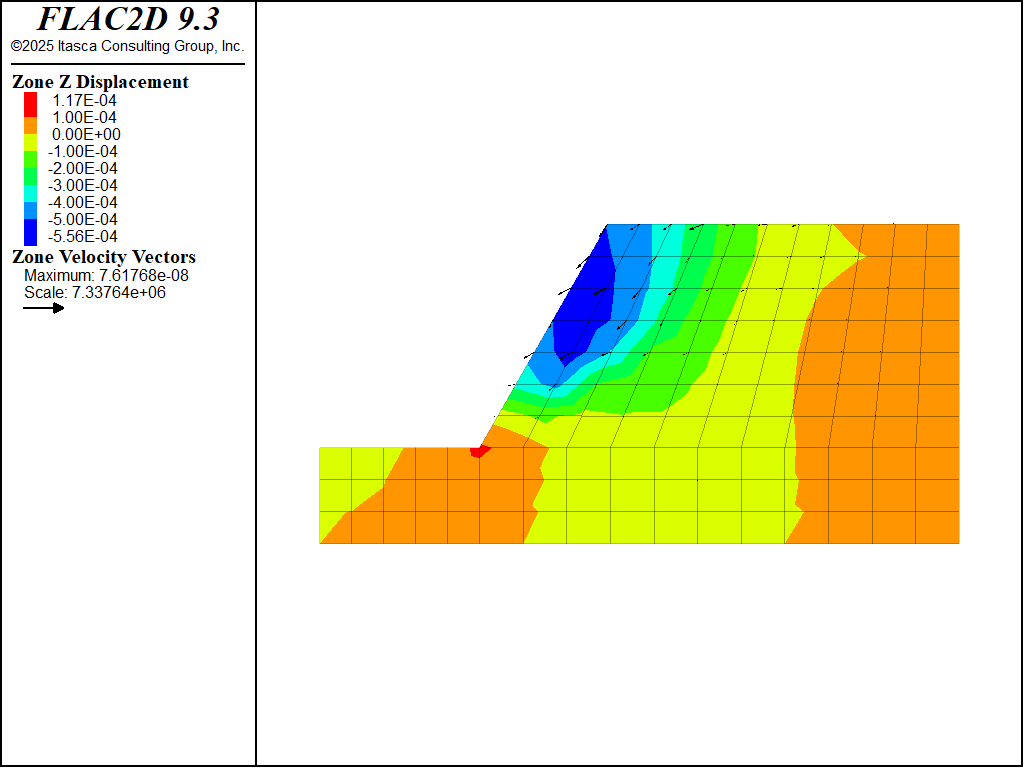Click the Itasca Consulting Group copyright text
The height and width of the screenshot is (768, 1024).
[x=127, y=46]
